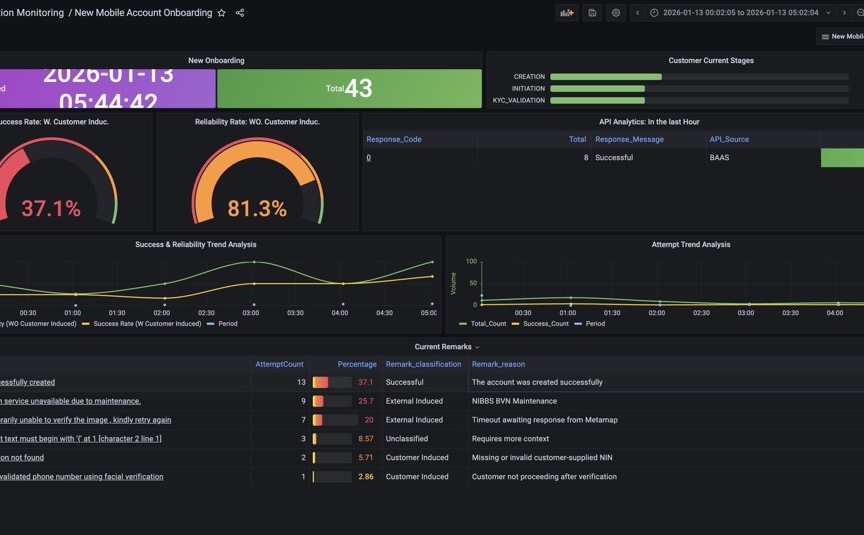This screenshot has height=535, width=864.
Task: Open dashboard settings gear
Action: coord(616,13)
